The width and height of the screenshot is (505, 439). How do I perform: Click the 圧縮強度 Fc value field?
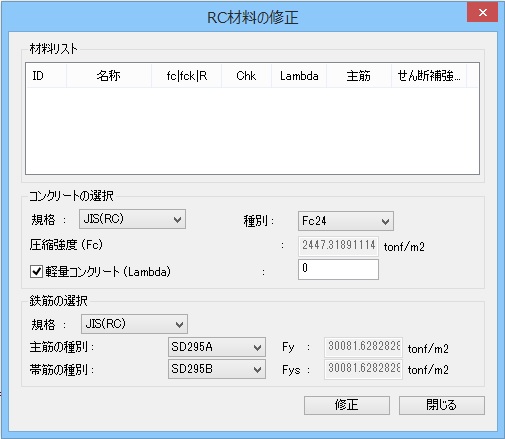[x=338, y=246]
